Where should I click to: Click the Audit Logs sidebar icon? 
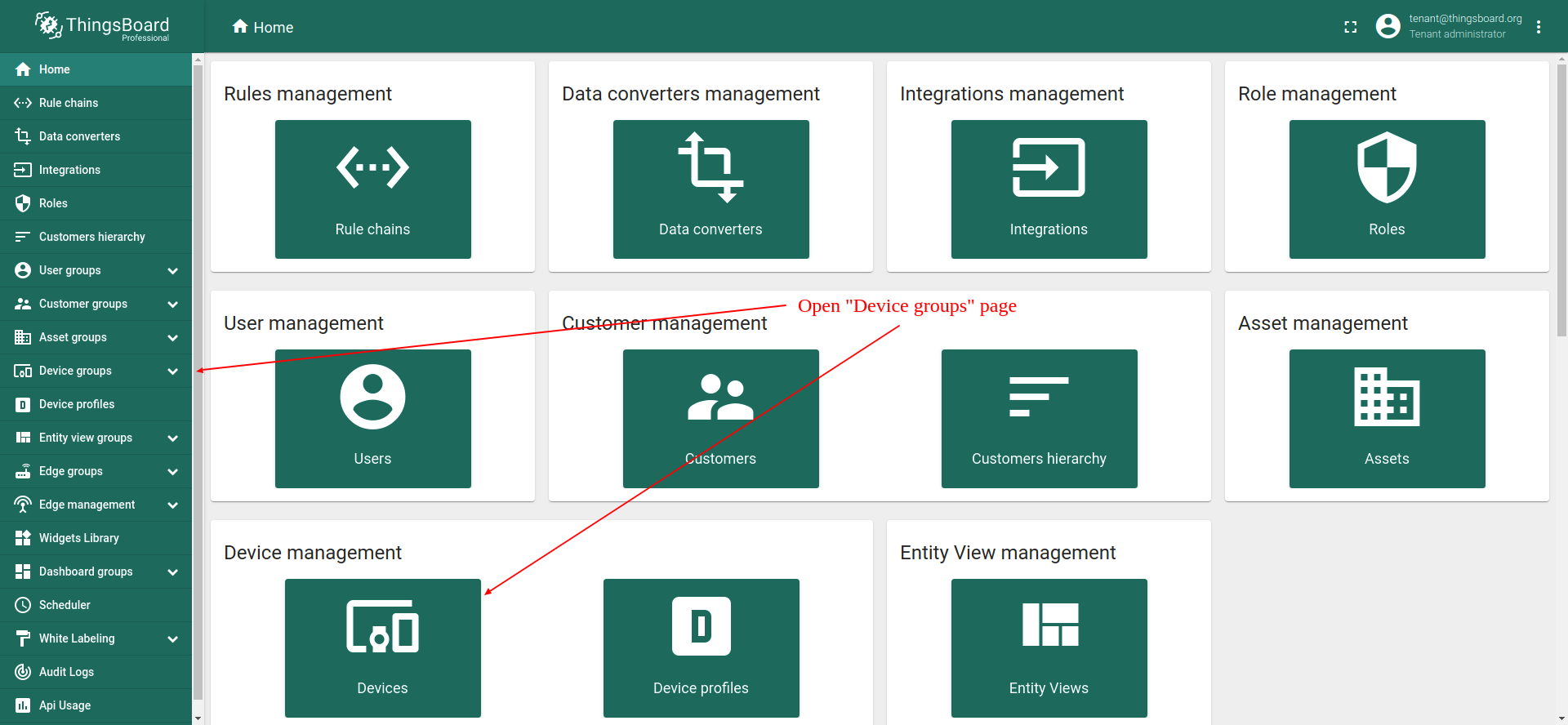point(23,672)
